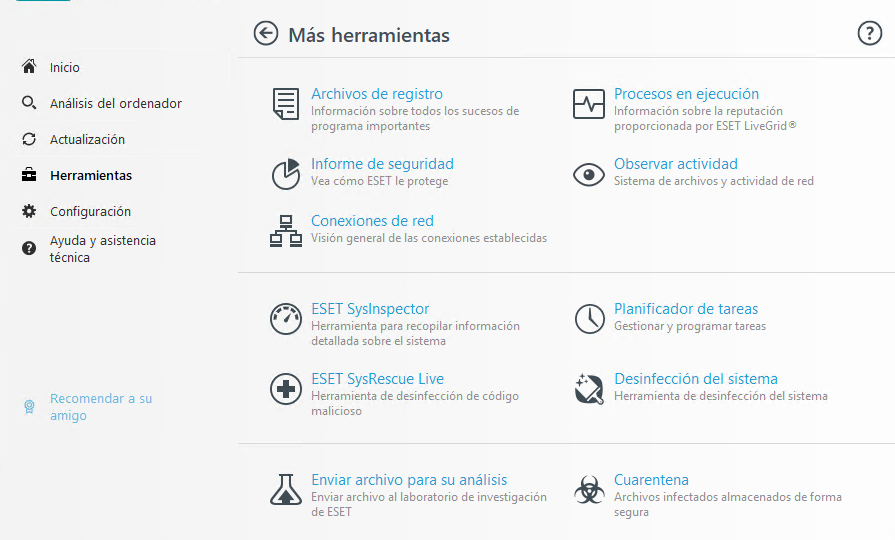Open Análisis del ordenador in sidebar
The height and width of the screenshot is (540, 895).
(116, 103)
